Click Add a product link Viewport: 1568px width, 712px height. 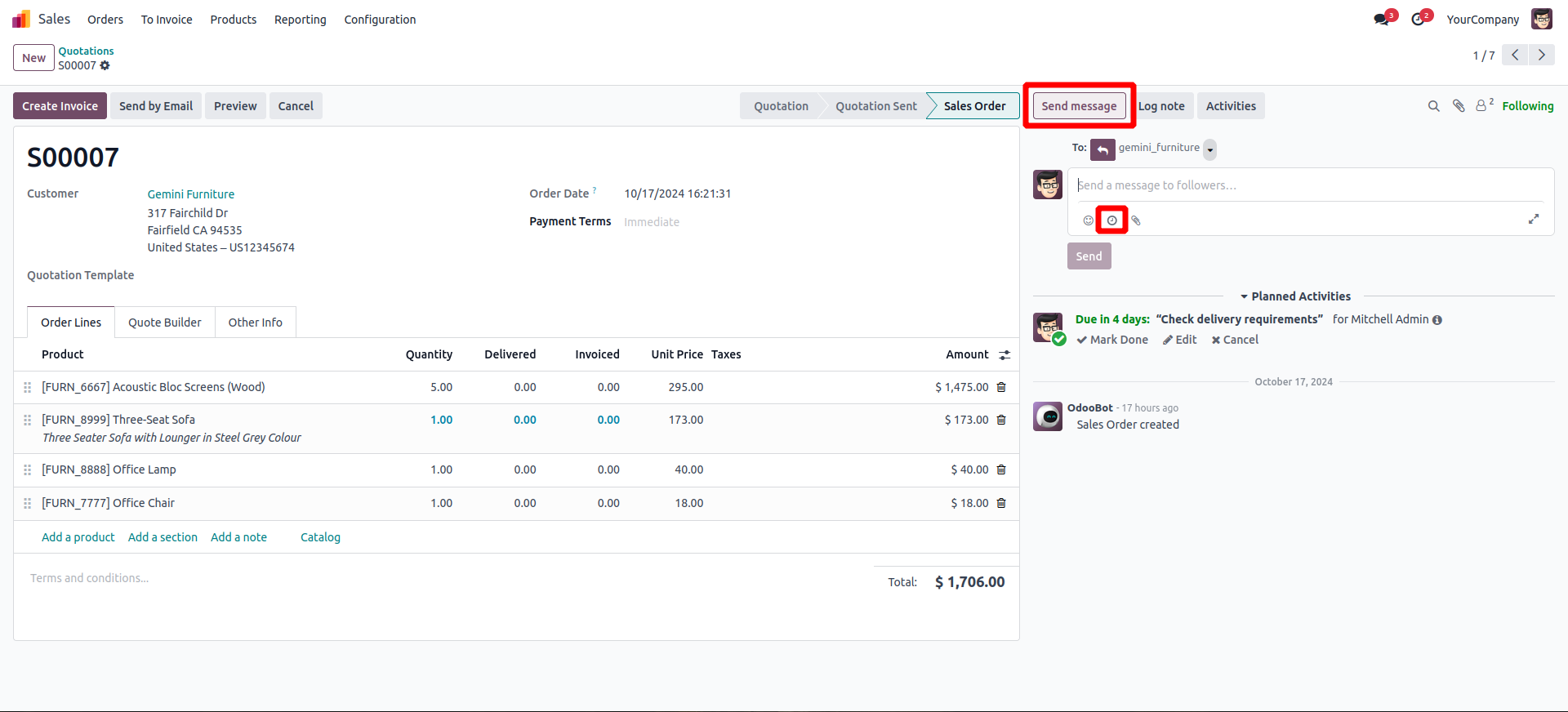(78, 537)
